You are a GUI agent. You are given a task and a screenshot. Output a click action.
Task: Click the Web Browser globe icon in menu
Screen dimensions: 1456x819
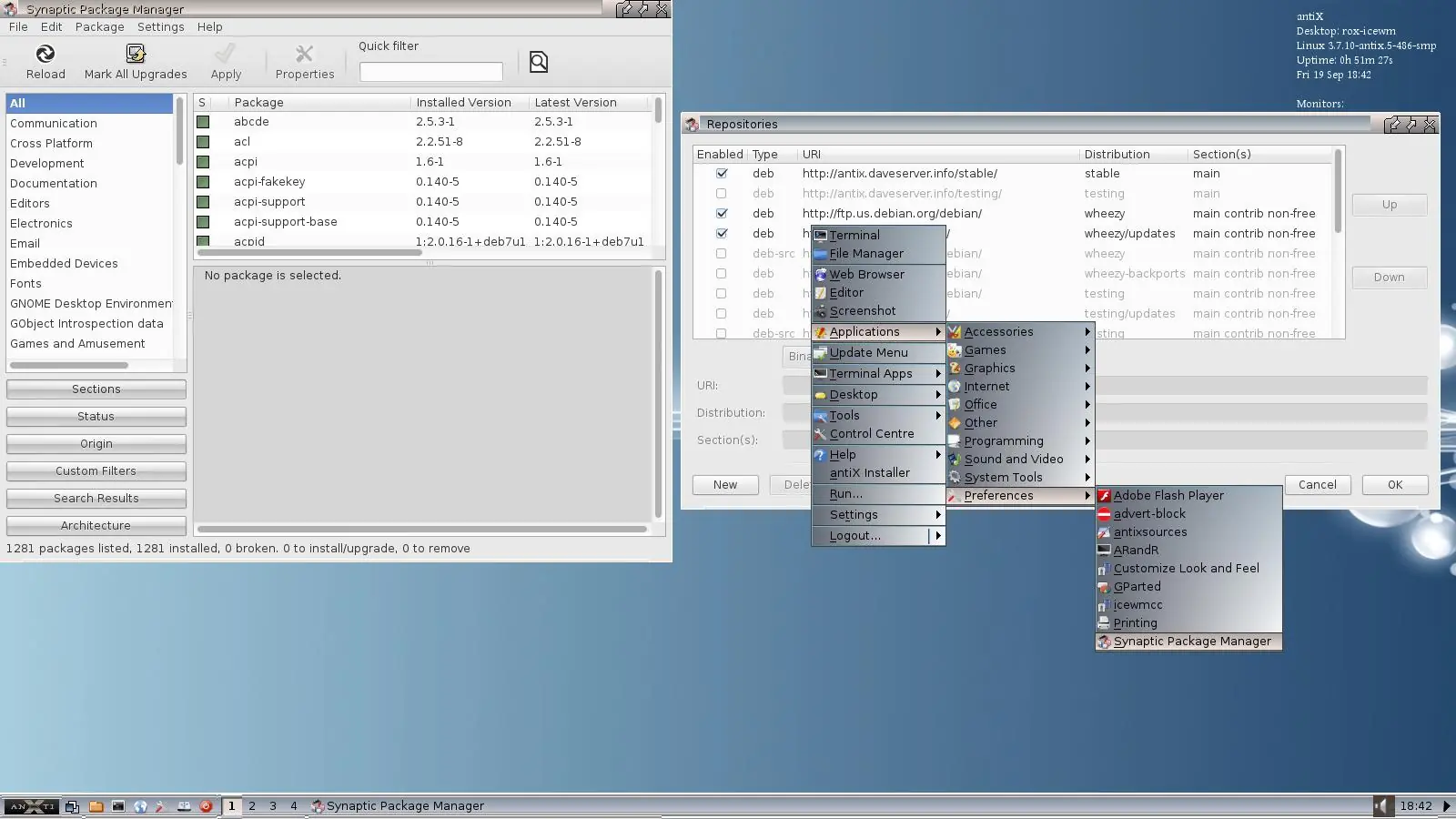pyautogui.click(x=821, y=275)
